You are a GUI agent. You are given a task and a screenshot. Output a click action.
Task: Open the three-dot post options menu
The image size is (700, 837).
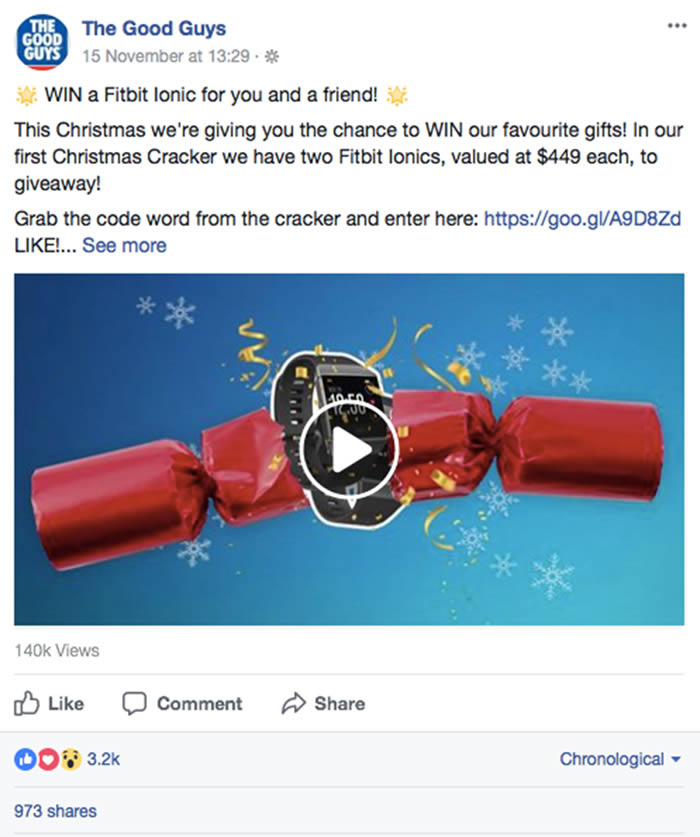[677, 26]
